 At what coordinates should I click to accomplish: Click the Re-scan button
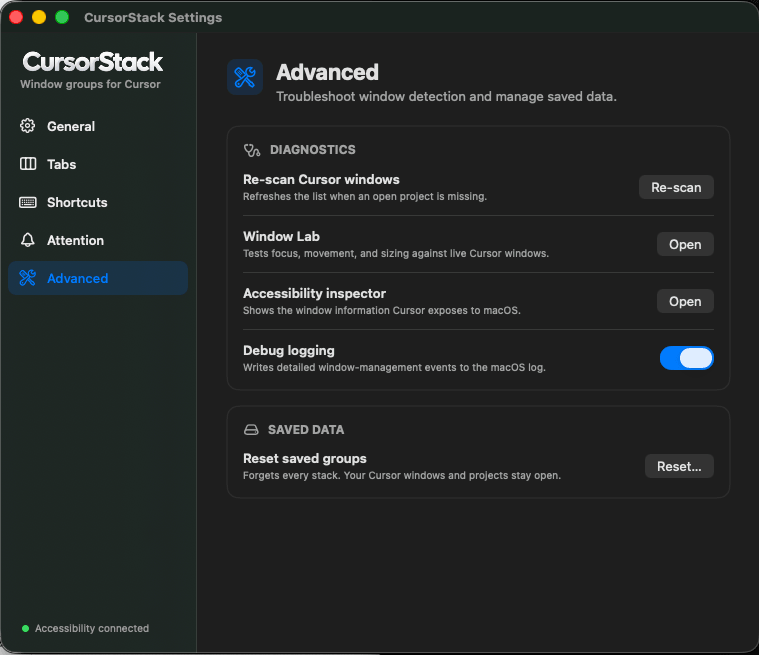[x=676, y=187]
